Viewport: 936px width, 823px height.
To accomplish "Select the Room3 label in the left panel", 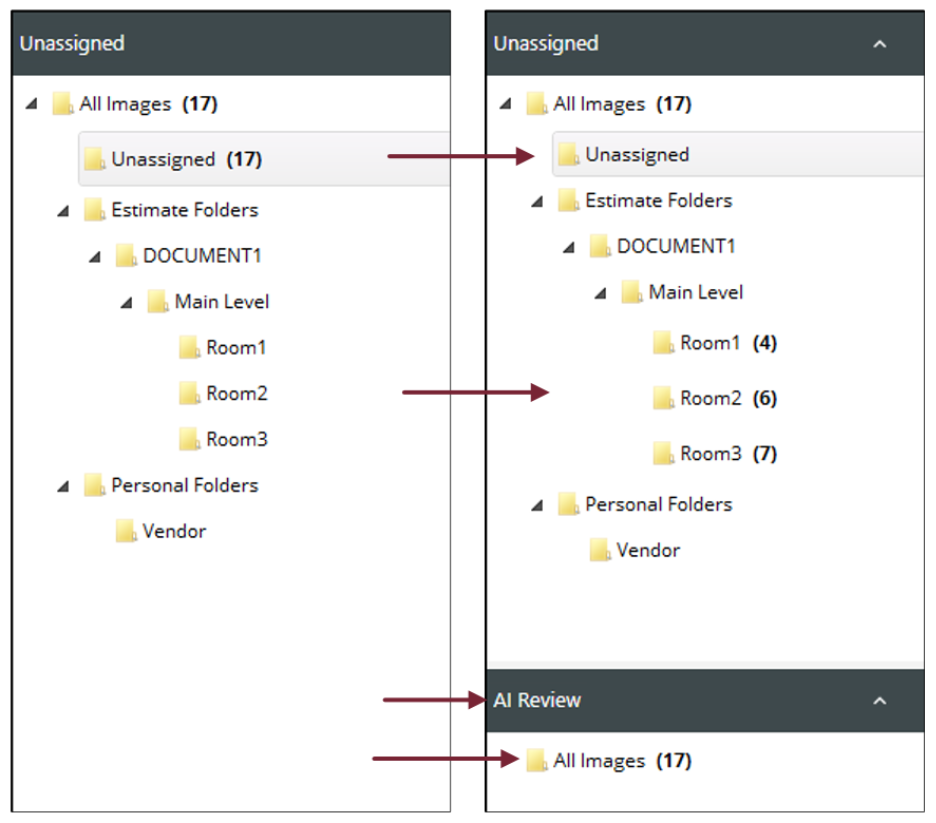I will [237, 440].
